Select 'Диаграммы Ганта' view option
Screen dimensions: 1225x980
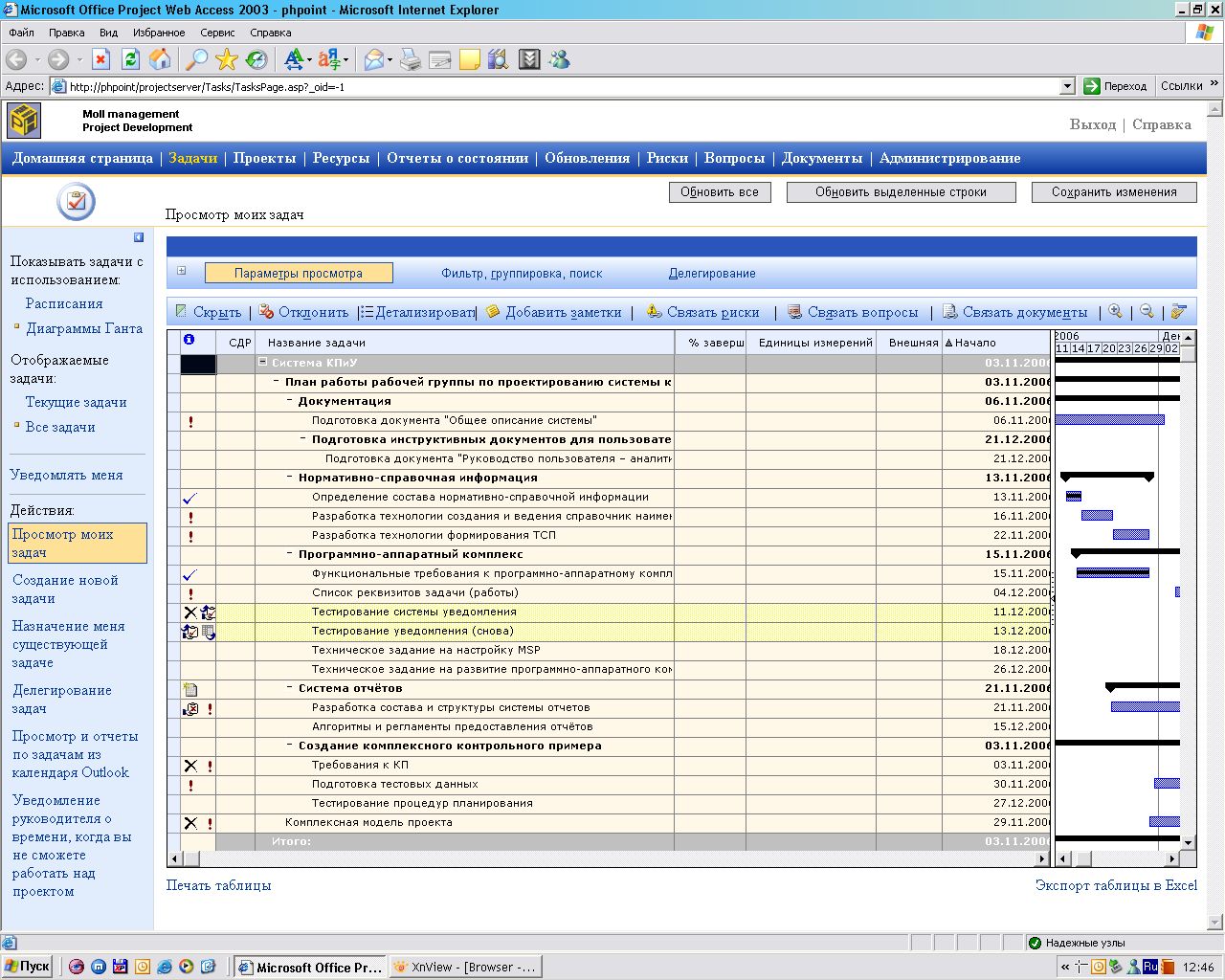(x=83, y=328)
